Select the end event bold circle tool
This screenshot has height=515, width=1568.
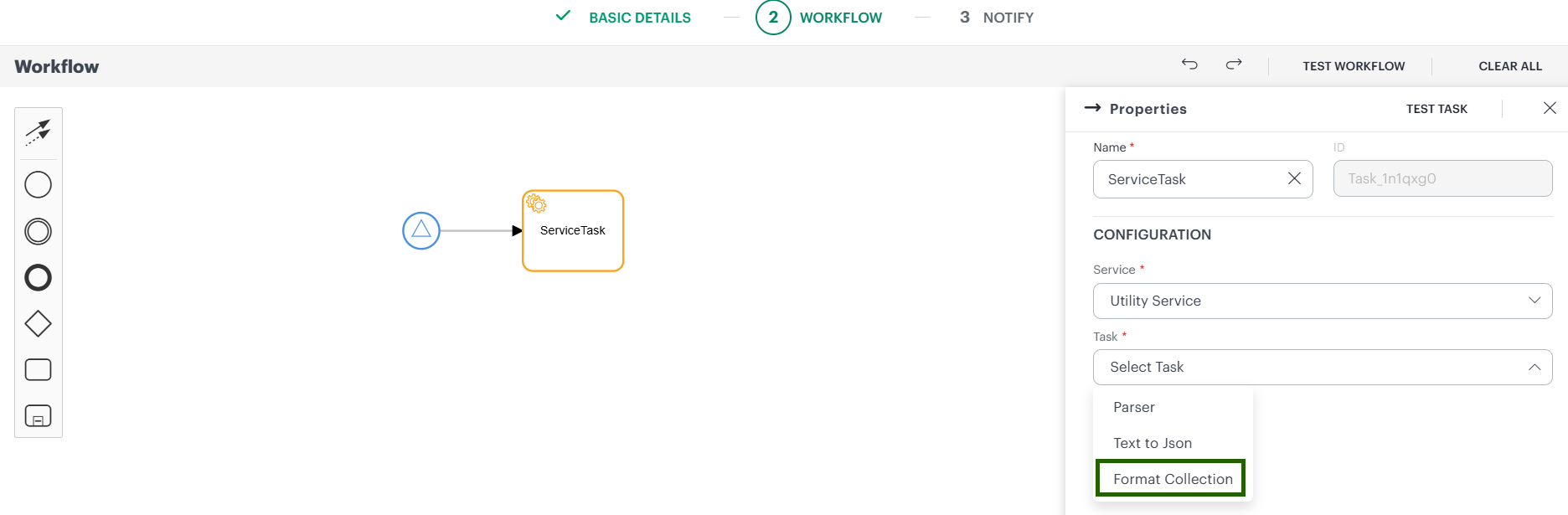[38, 277]
